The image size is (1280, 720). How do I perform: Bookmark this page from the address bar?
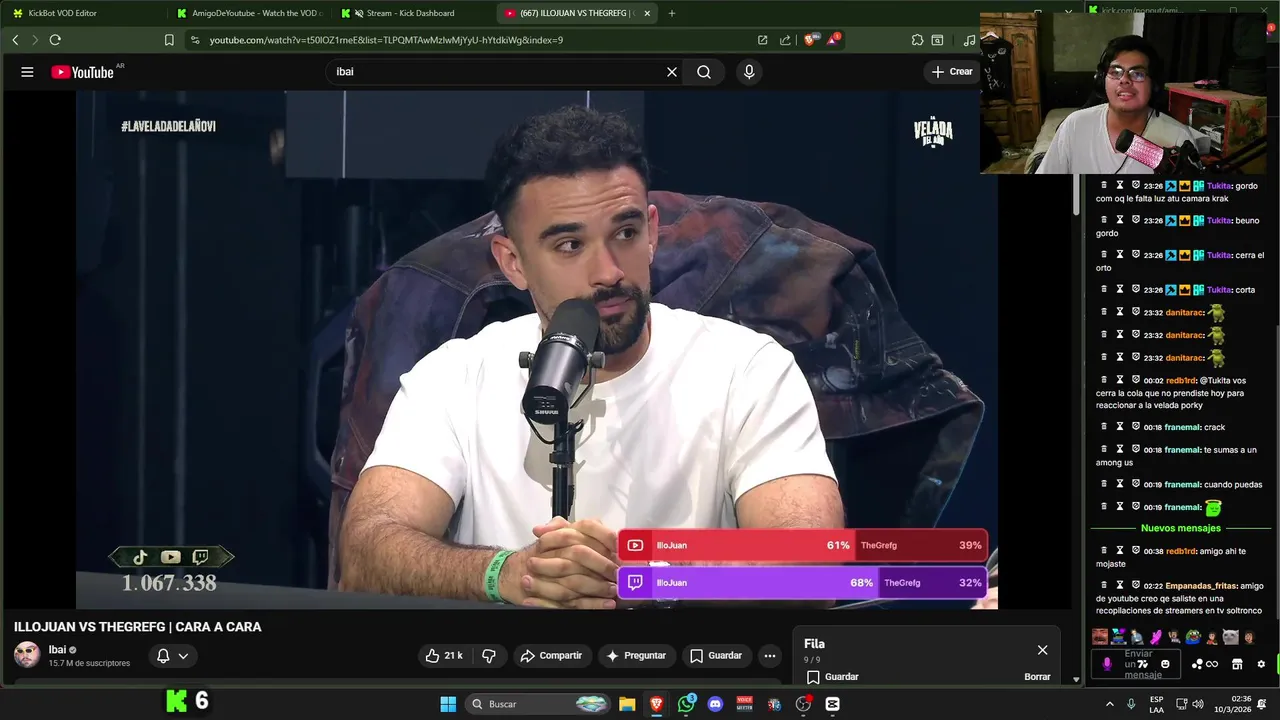pos(169,40)
